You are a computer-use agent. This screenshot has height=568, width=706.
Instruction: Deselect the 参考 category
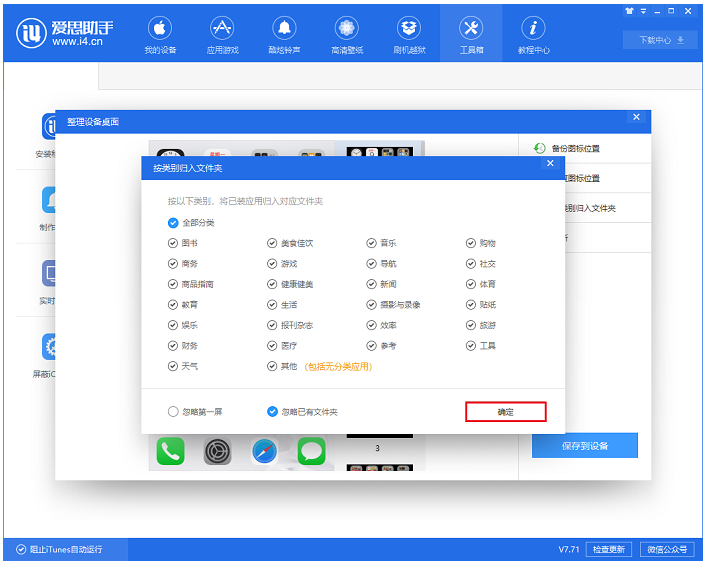click(371, 346)
